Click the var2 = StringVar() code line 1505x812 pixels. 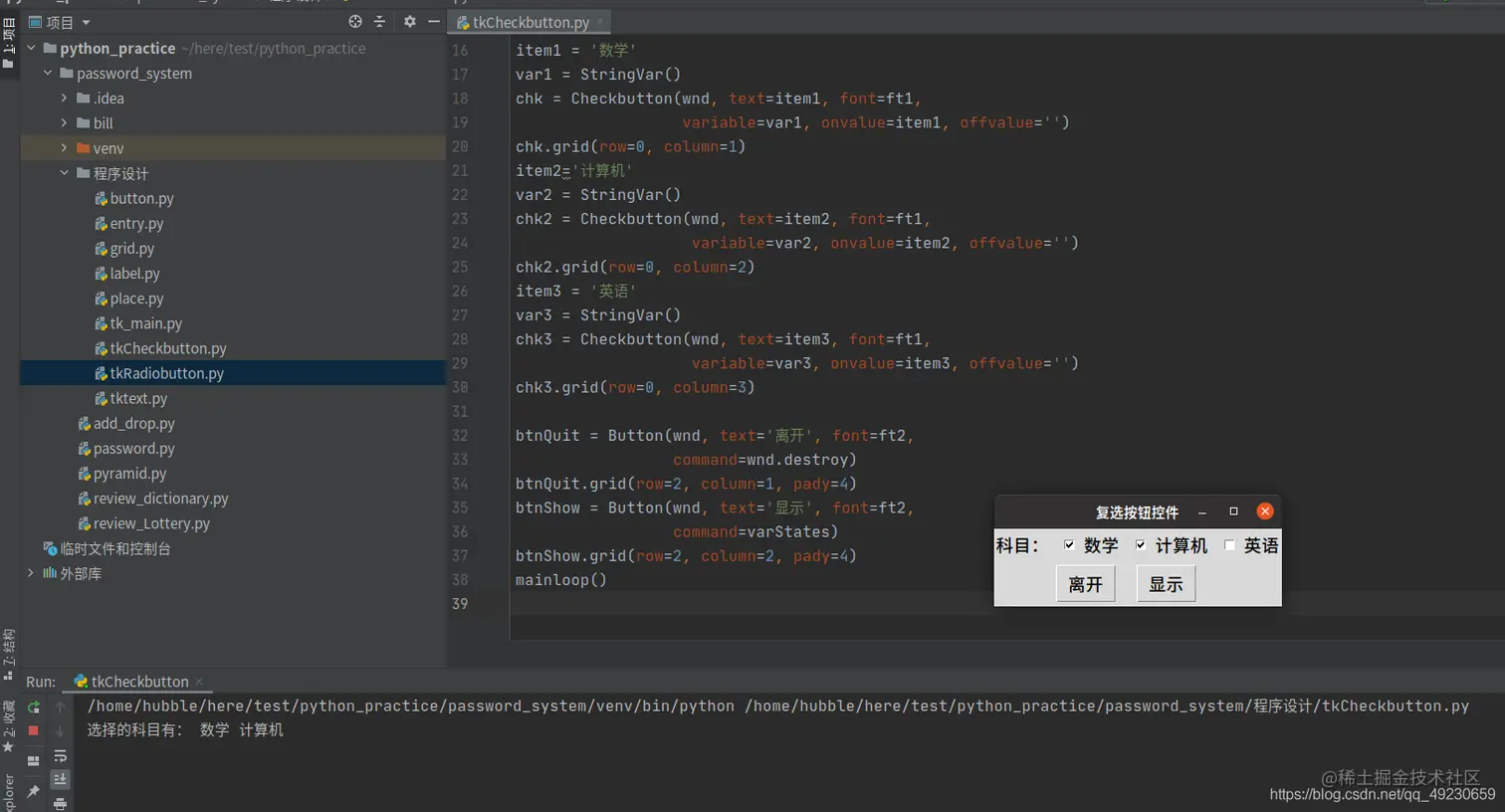[x=597, y=194]
